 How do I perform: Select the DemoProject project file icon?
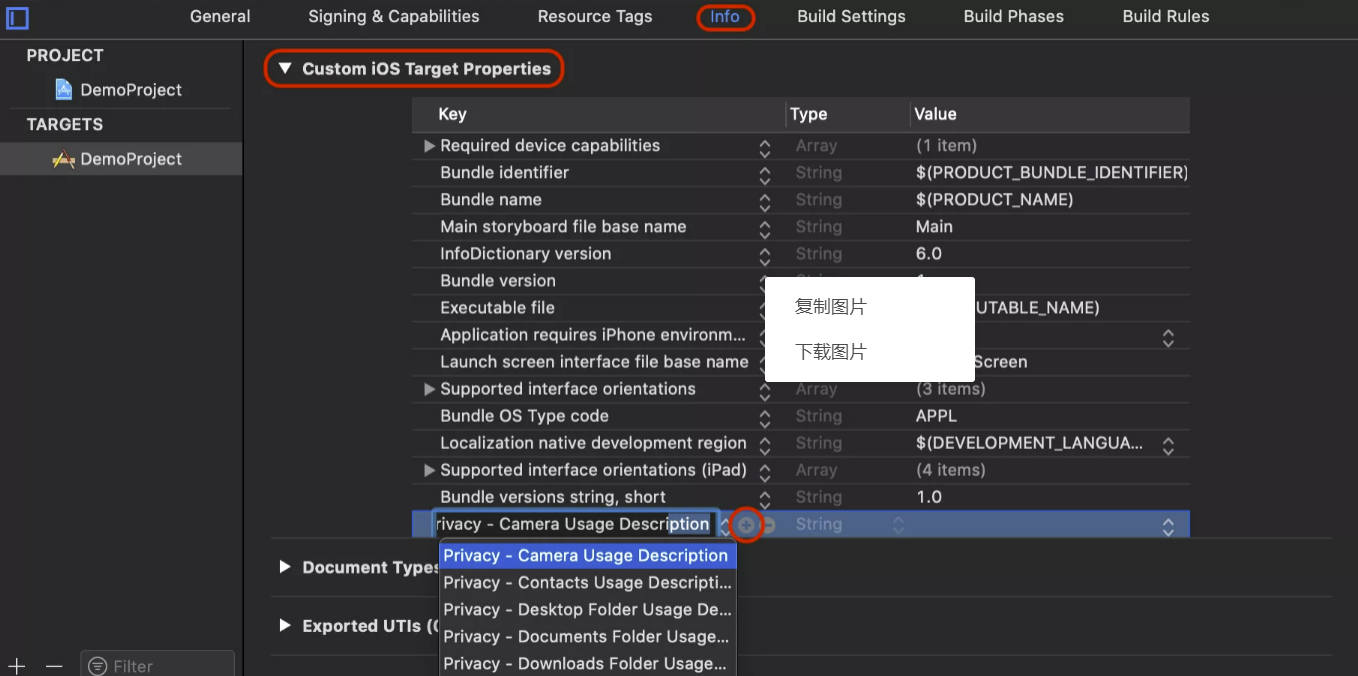[64, 90]
